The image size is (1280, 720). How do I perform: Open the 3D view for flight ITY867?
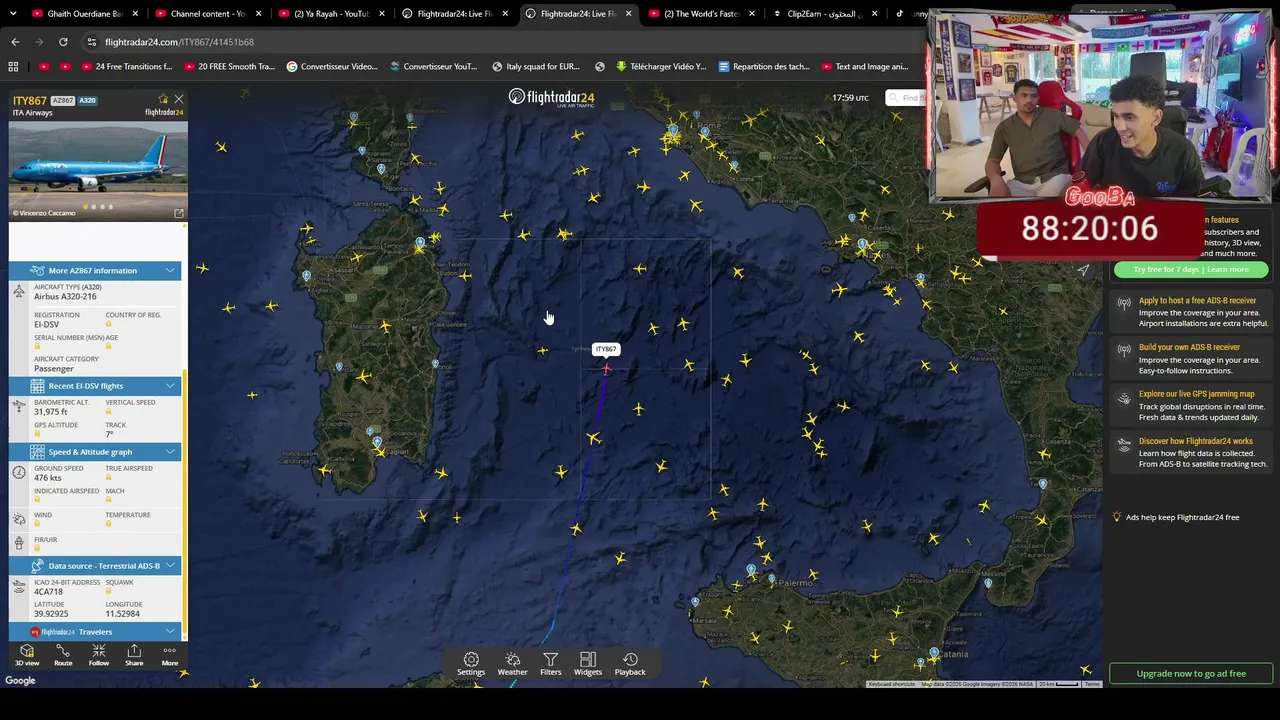(27, 655)
